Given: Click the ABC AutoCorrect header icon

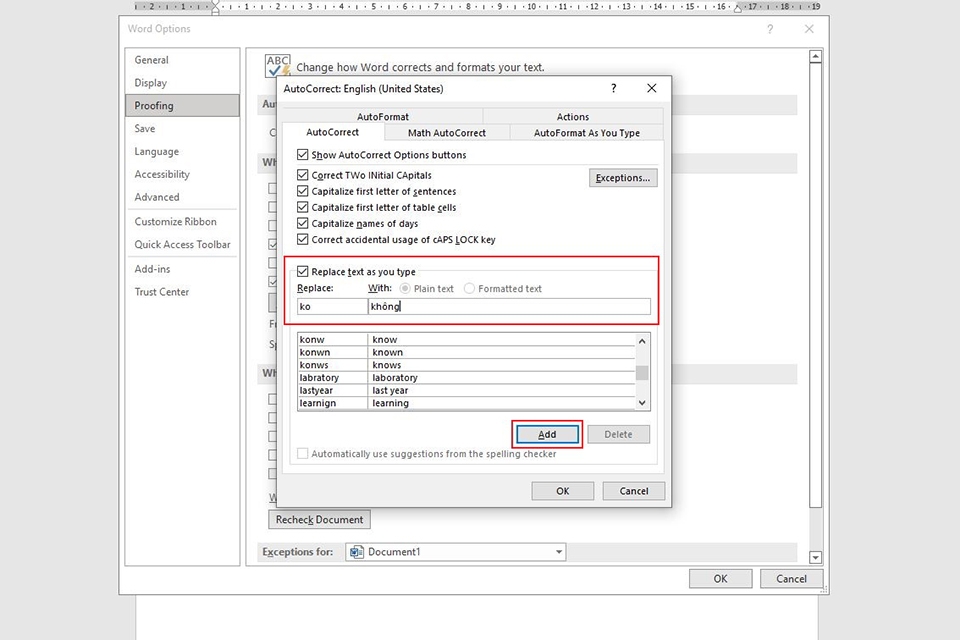Looking at the screenshot, I should 277,63.
